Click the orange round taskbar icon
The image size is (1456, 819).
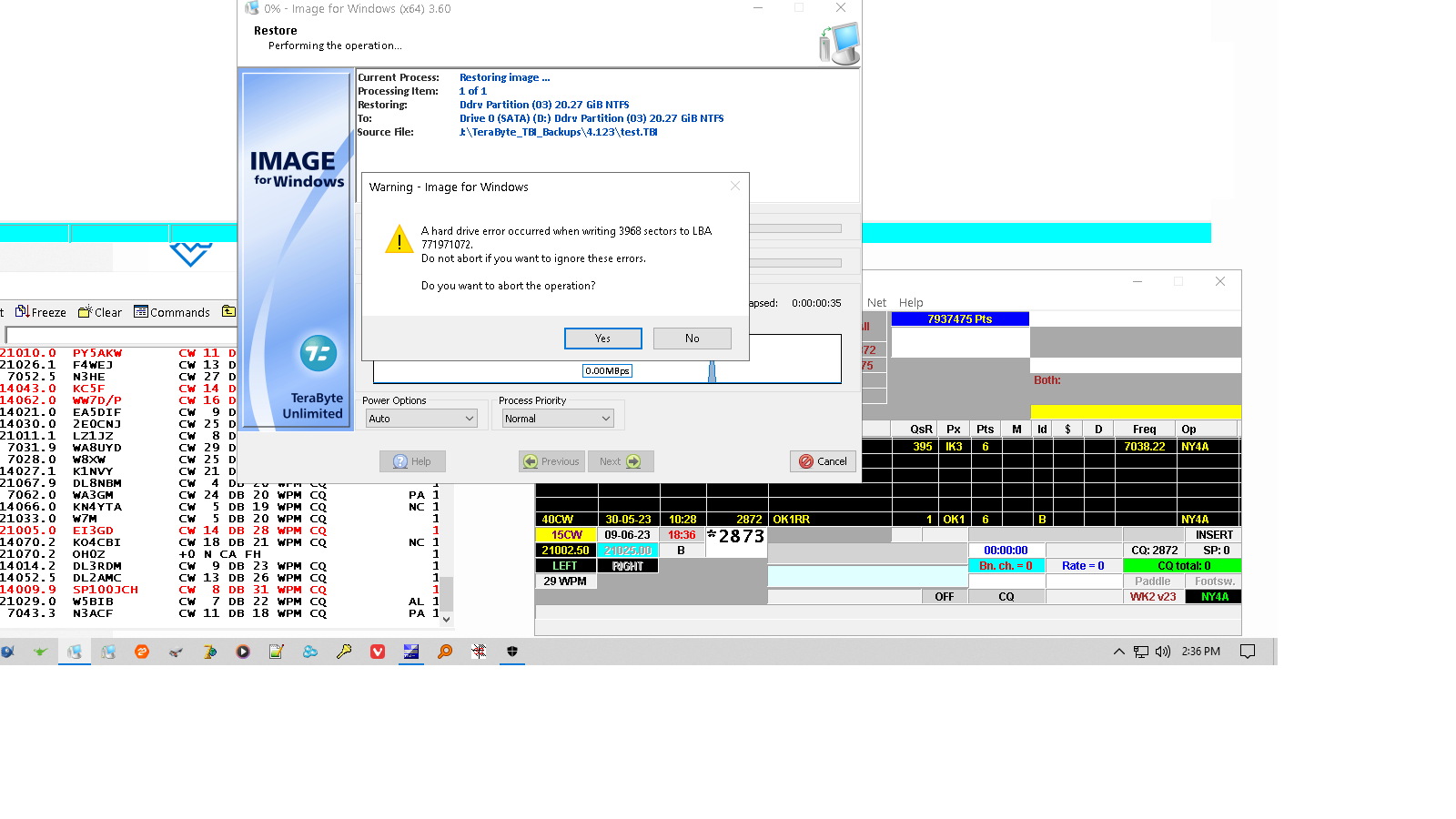[x=142, y=652]
